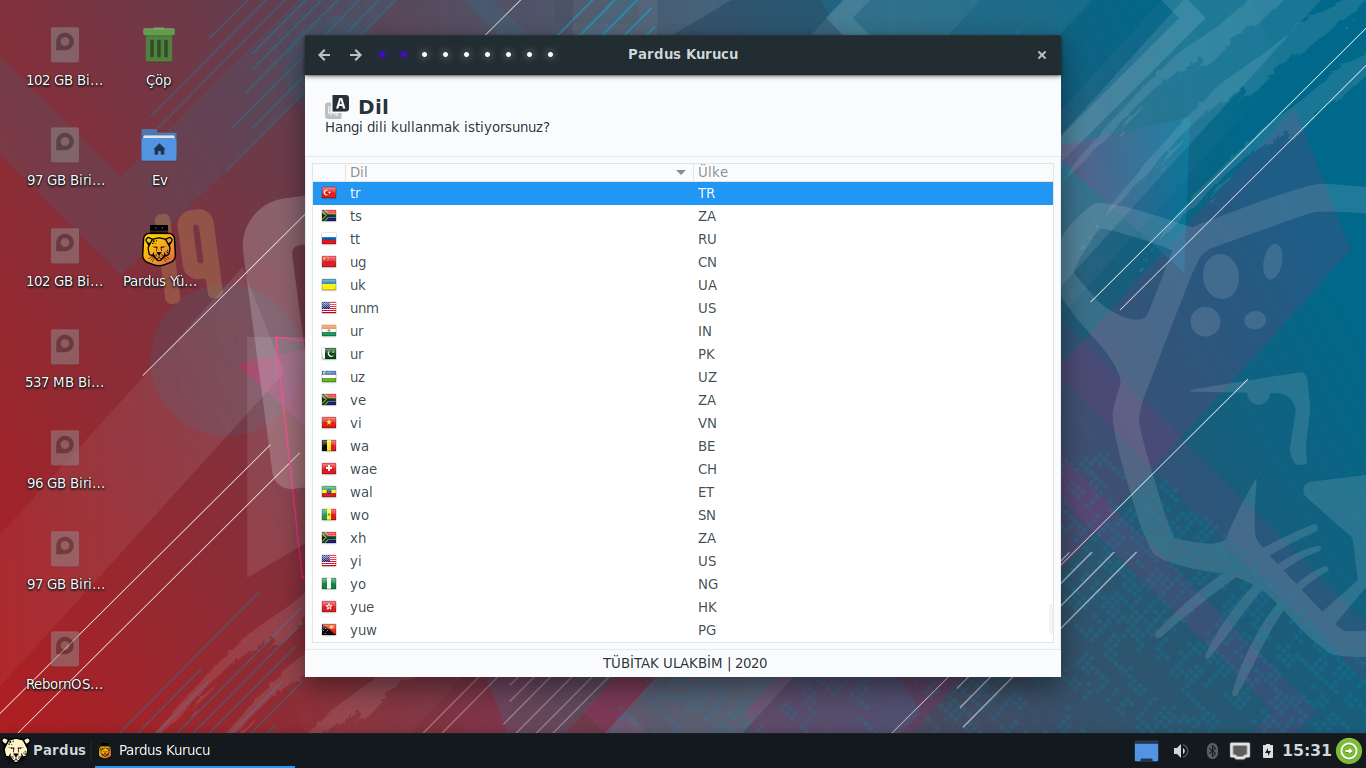Click the language list vertical scrollbar

[x=1050, y=618]
